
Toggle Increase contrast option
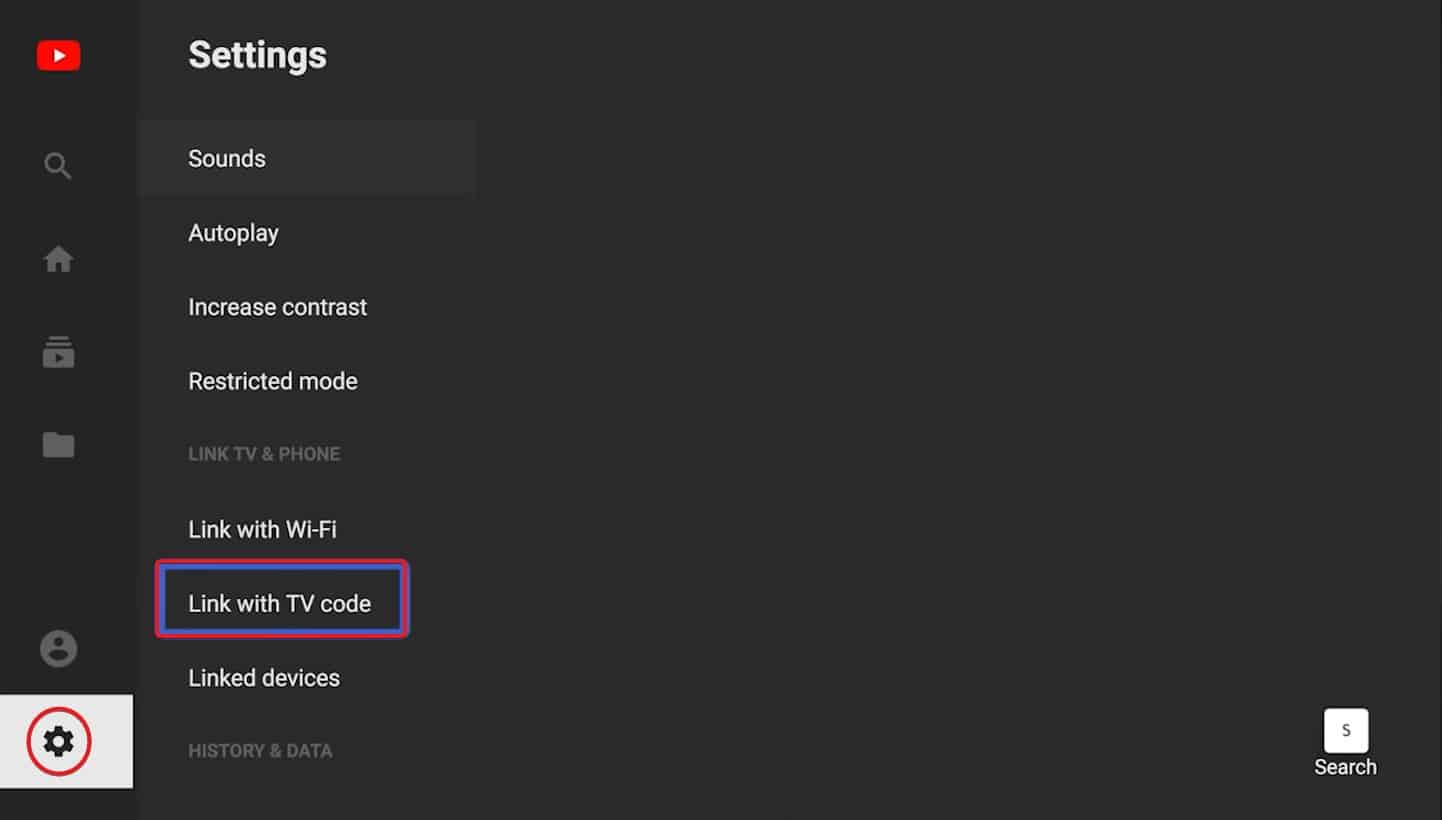point(277,307)
